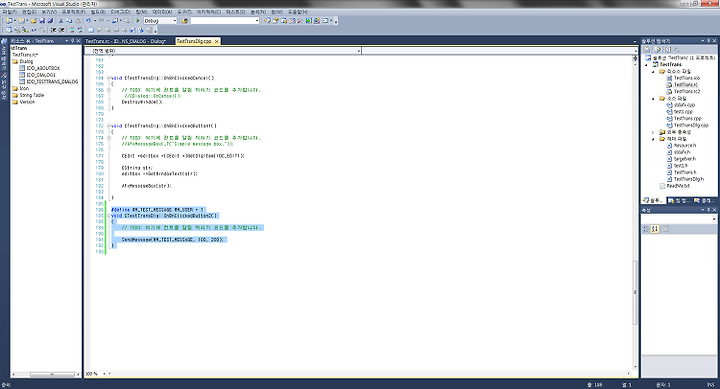The width and height of the screenshot is (720, 389).
Task: Click the members dropdown field above code
Action: coord(500,51)
